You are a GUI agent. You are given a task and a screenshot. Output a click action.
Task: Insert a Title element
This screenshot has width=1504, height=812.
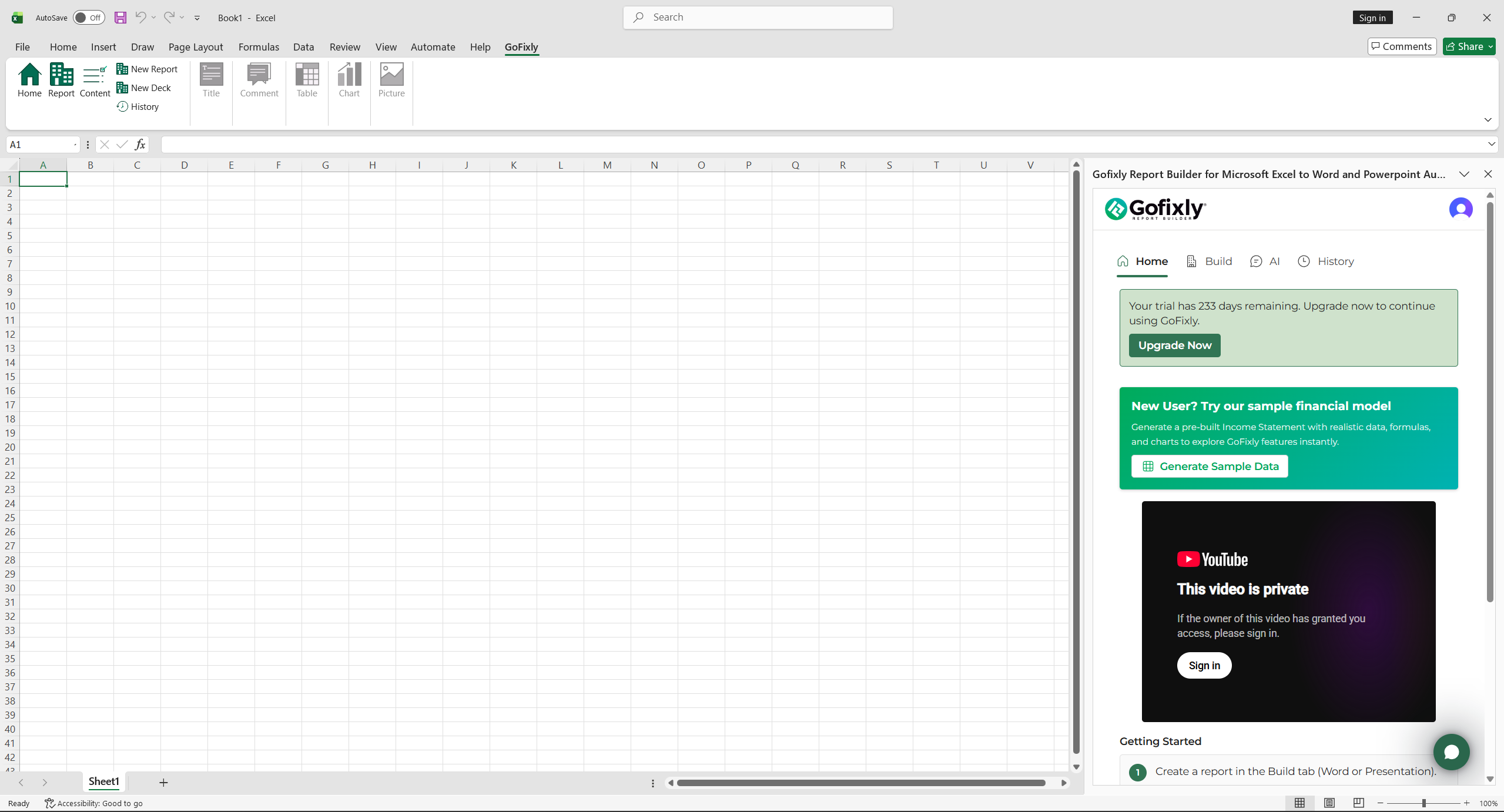(211, 80)
